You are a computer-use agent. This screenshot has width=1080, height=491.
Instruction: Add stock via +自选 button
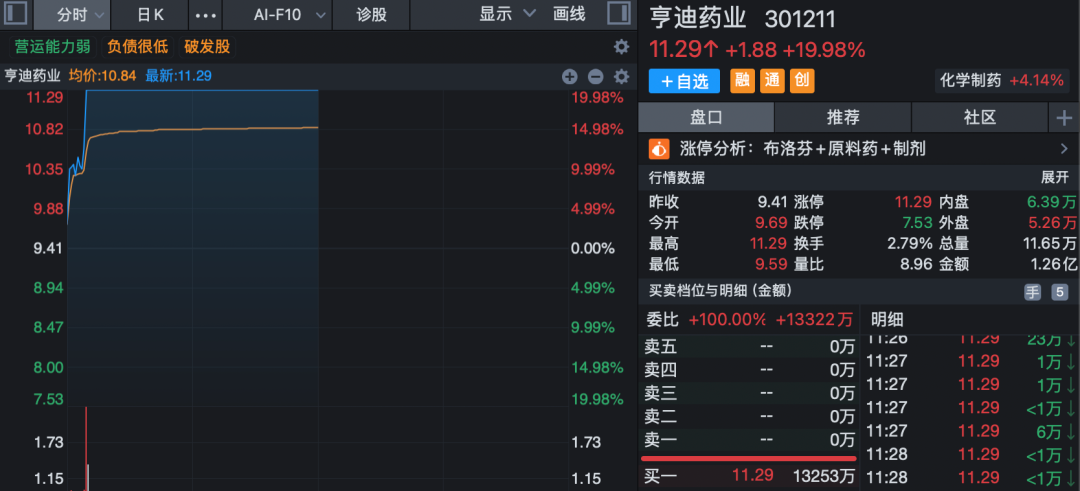tap(684, 81)
